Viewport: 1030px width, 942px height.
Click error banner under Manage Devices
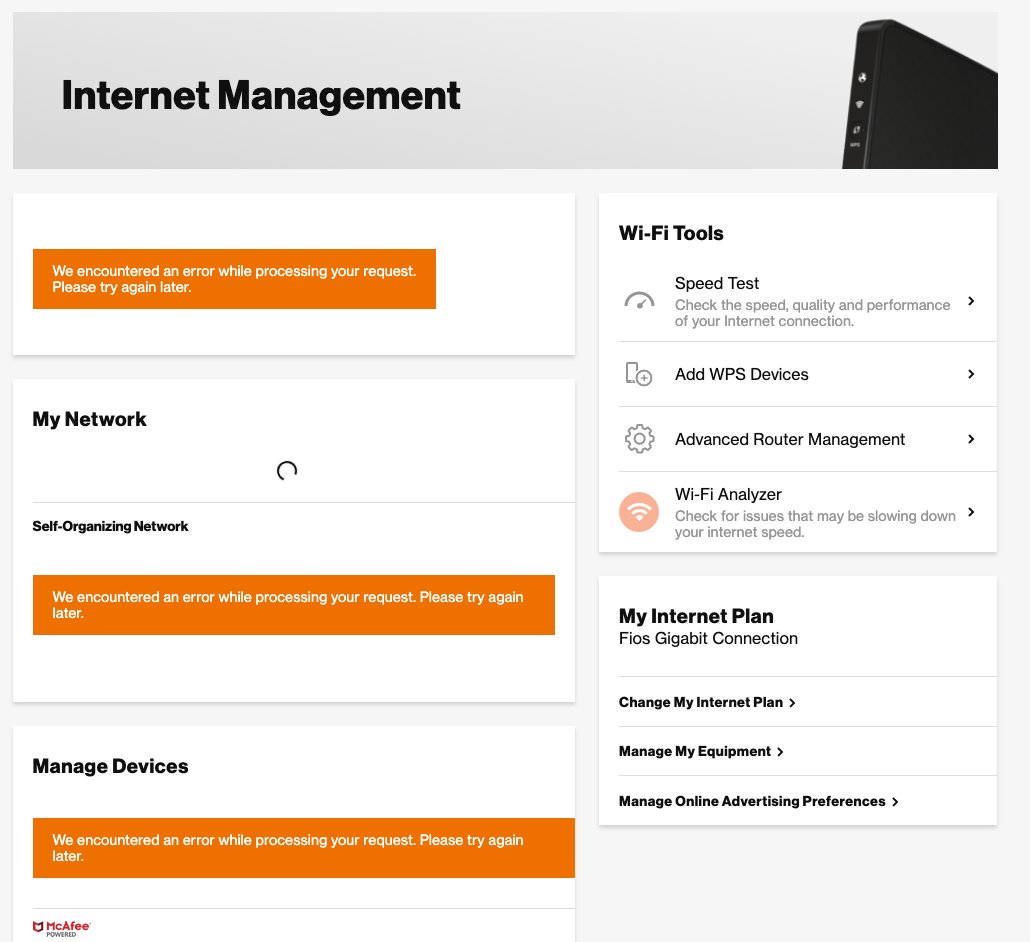303,848
